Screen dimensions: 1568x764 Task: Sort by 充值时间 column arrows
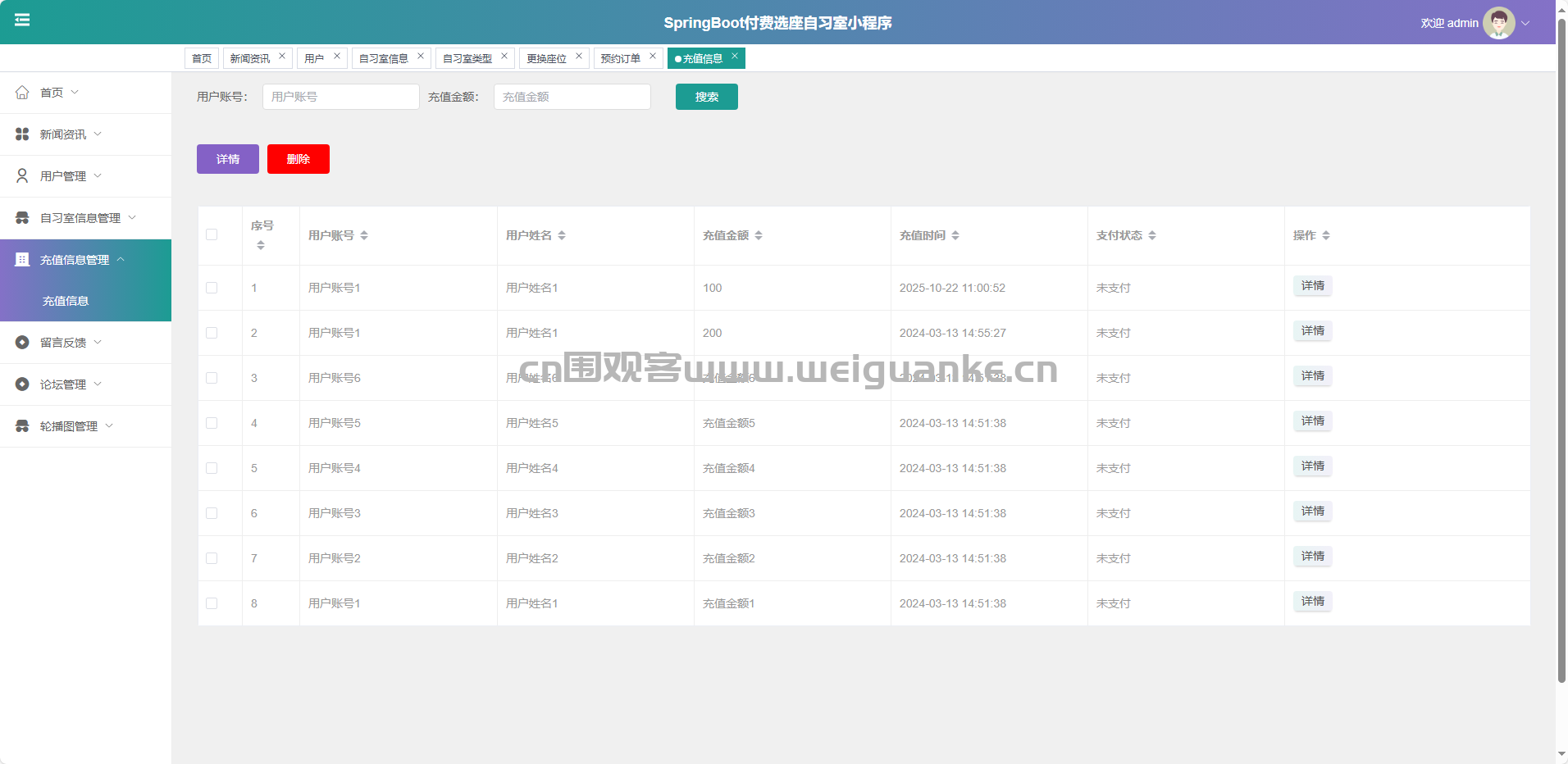tap(955, 235)
